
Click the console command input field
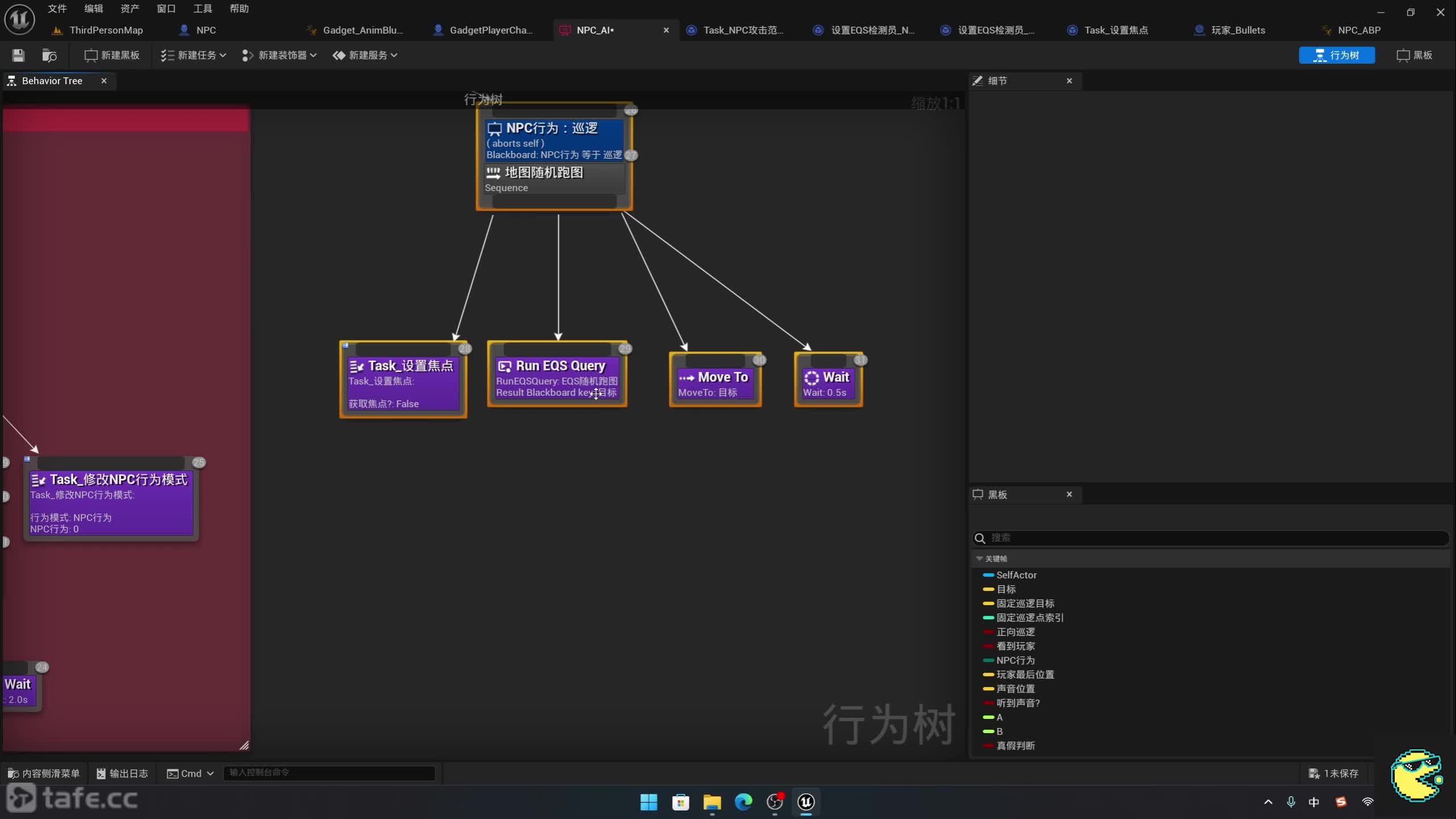[329, 772]
